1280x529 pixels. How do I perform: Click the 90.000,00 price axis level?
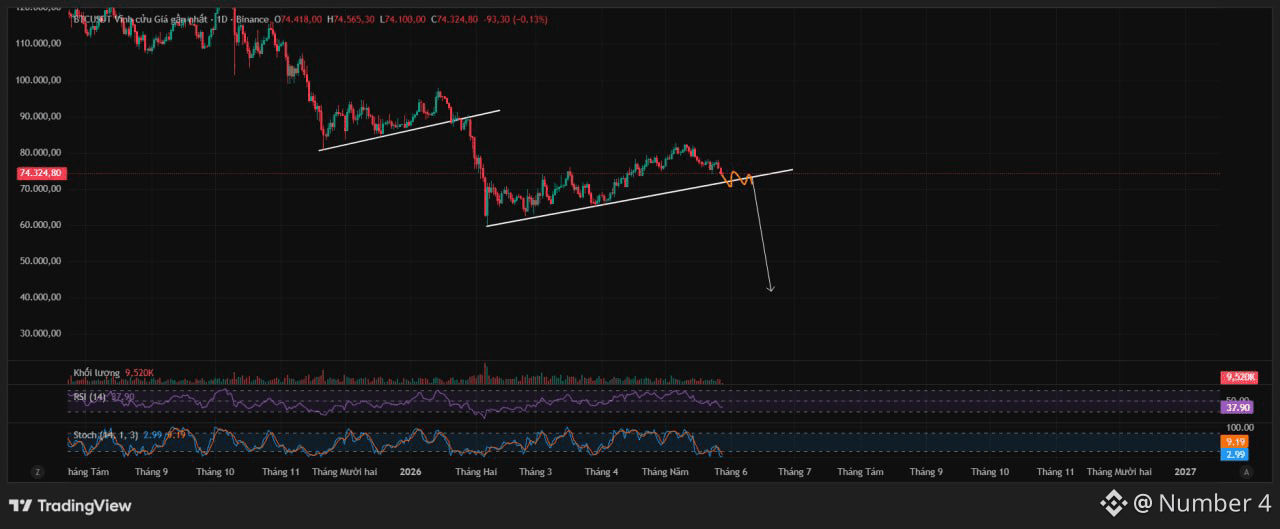40,116
